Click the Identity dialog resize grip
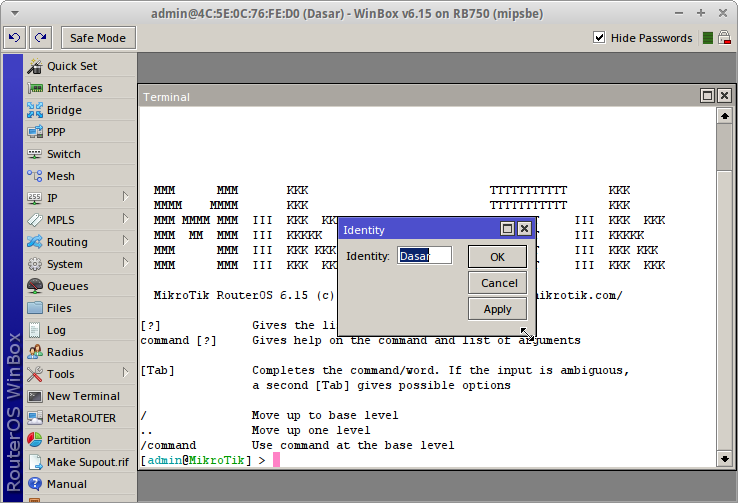 click(x=528, y=334)
